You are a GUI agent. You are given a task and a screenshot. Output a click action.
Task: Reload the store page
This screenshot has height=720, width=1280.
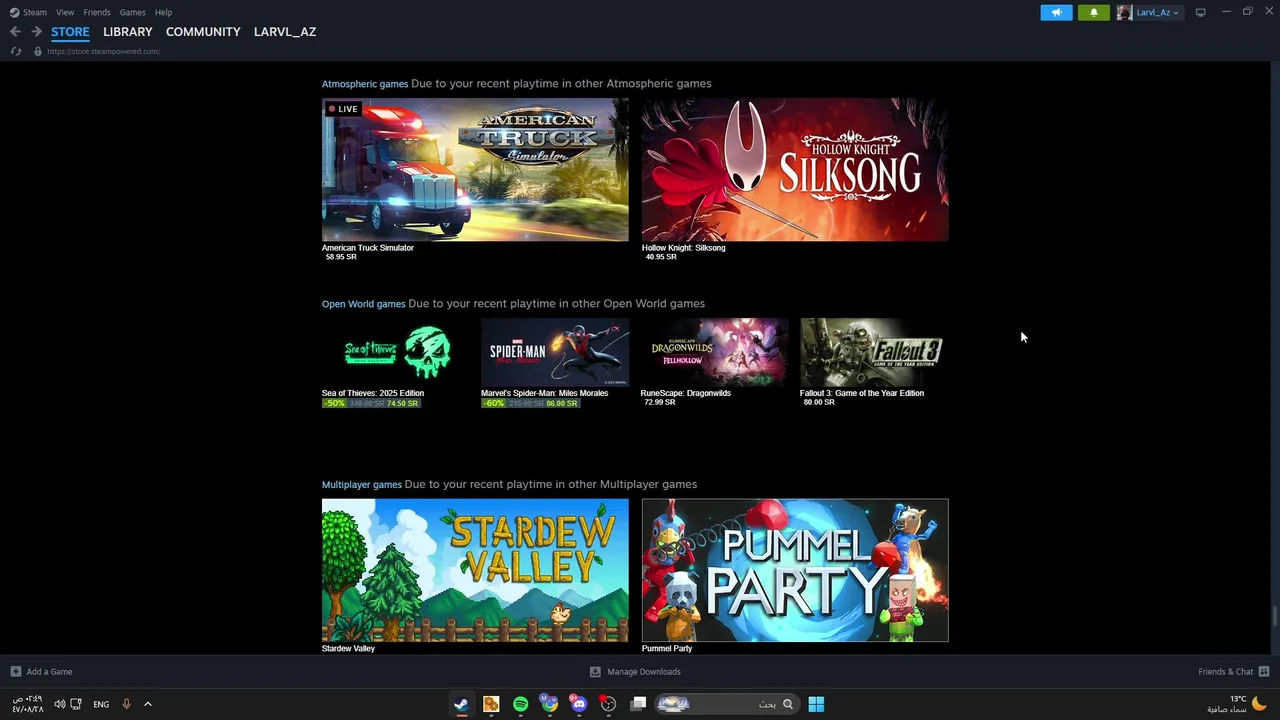pos(16,51)
